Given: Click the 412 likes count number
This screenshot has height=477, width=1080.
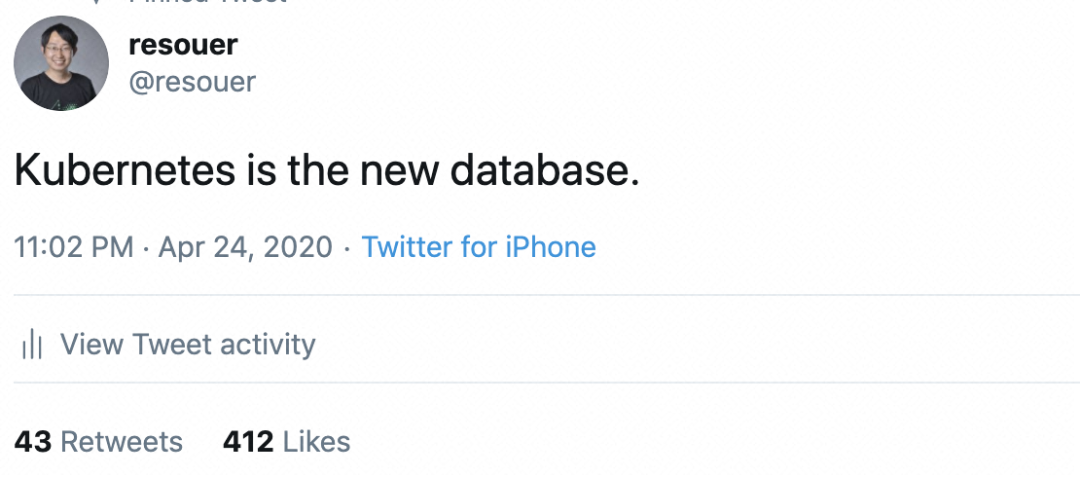Looking at the screenshot, I should [x=248, y=441].
